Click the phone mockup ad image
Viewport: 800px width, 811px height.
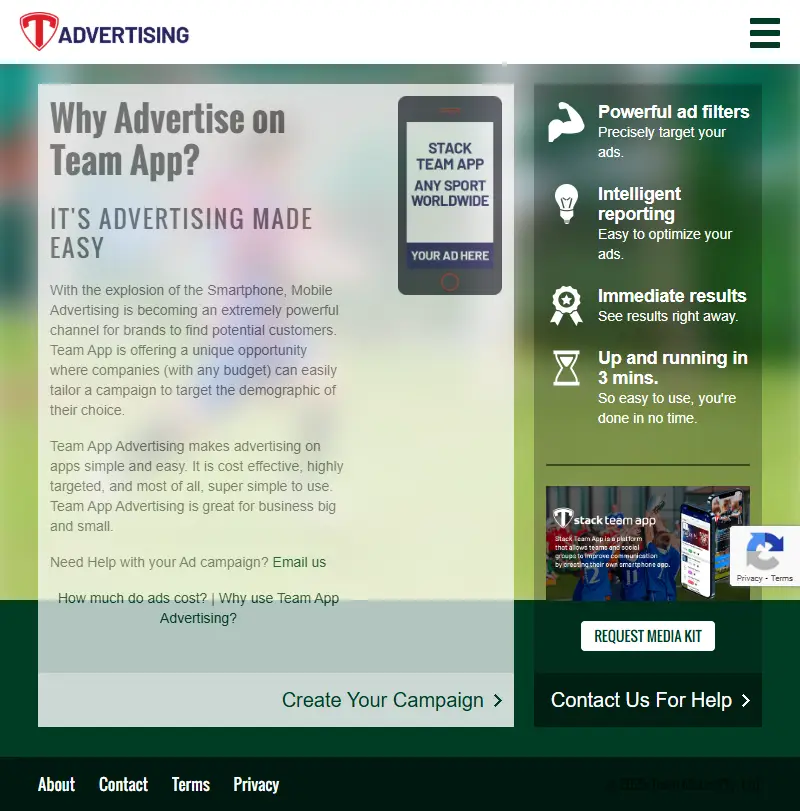coord(449,196)
